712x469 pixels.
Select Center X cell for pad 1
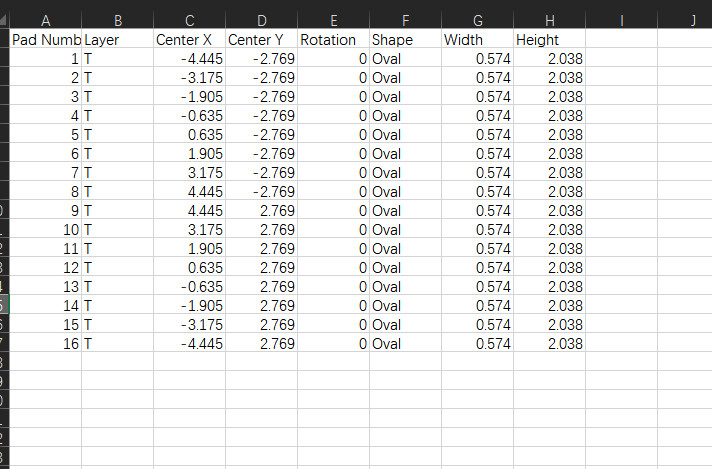(x=189, y=59)
